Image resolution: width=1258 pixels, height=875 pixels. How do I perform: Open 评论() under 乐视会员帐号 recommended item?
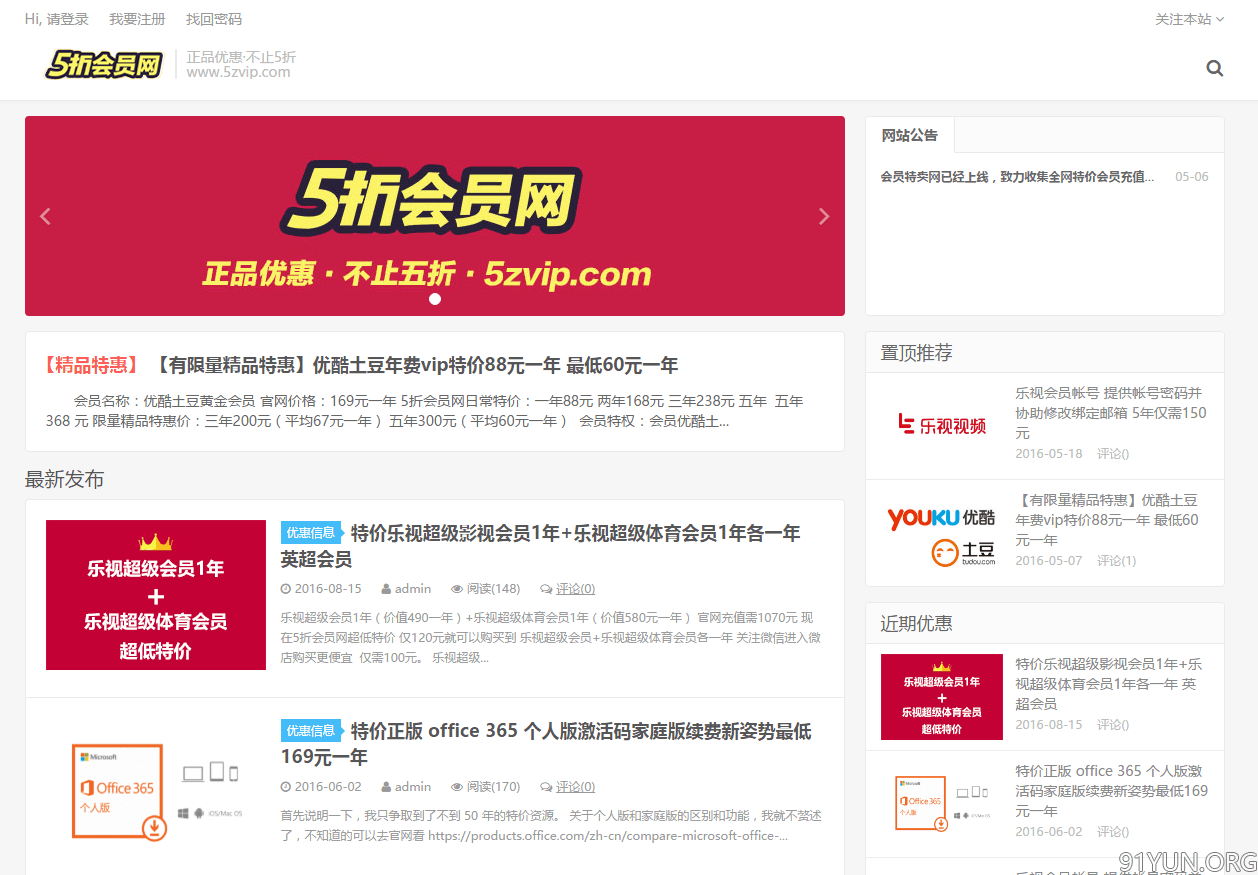click(1113, 454)
